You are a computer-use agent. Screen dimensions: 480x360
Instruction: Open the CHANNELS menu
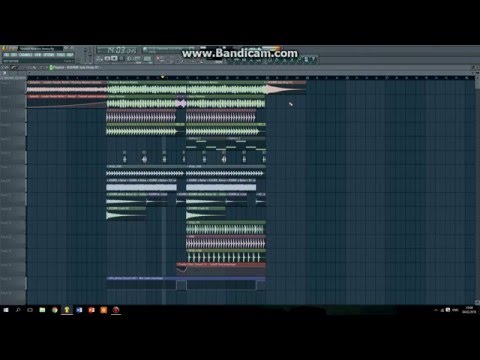[x=26, y=55]
